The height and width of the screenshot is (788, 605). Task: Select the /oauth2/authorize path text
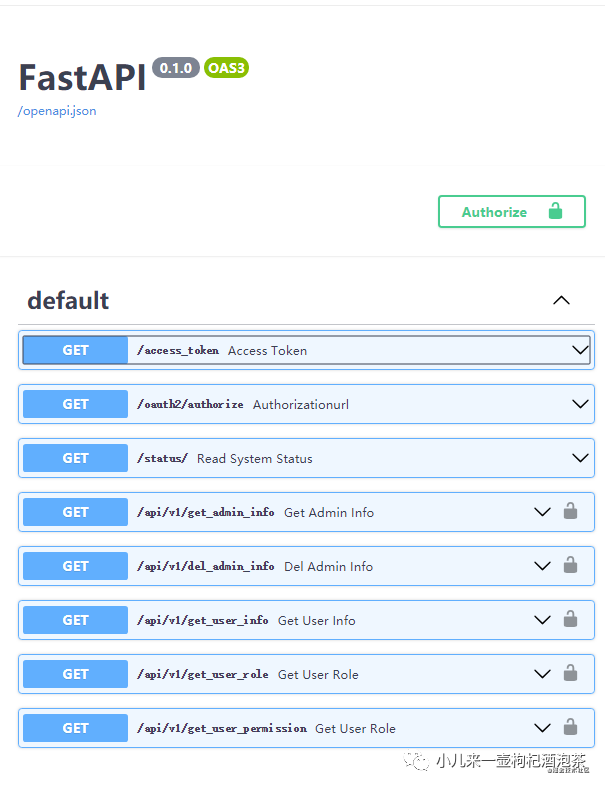[x=190, y=404]
